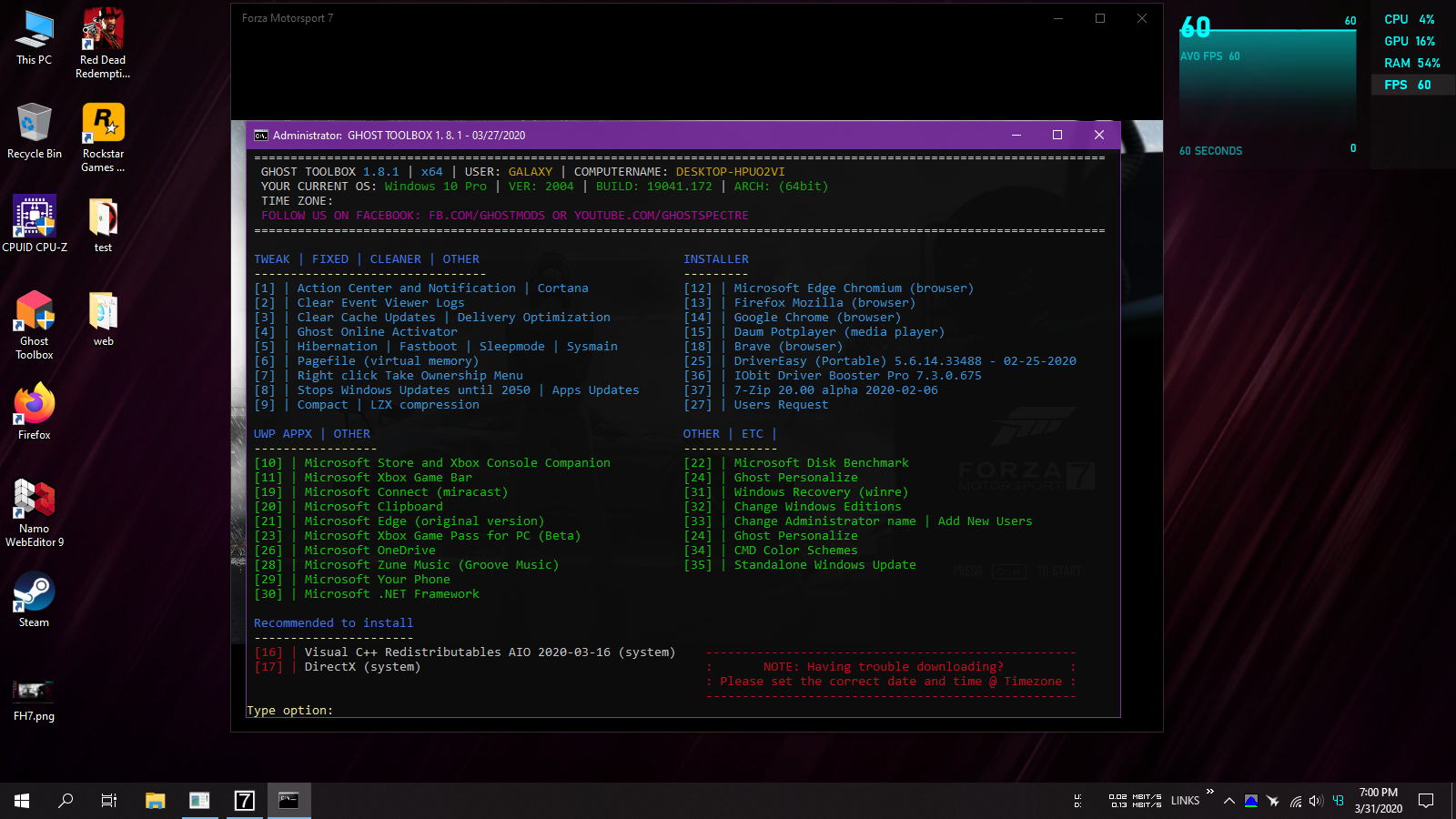Show hidden system tray icons
This screenshot has width=1456, height=819.
[1229, 801]
